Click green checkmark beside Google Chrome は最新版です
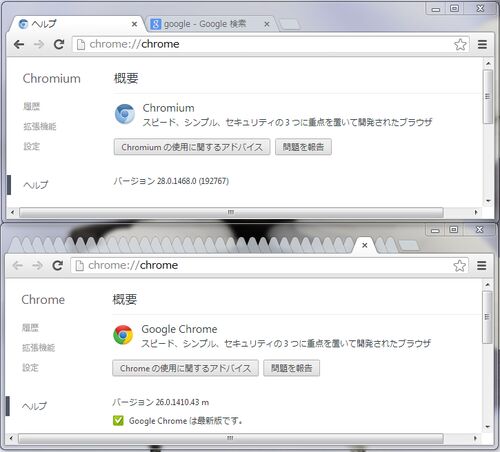Image resolution: width=500 pixels, height=452 pixels. pyautogui.click(x=118, y=421)
